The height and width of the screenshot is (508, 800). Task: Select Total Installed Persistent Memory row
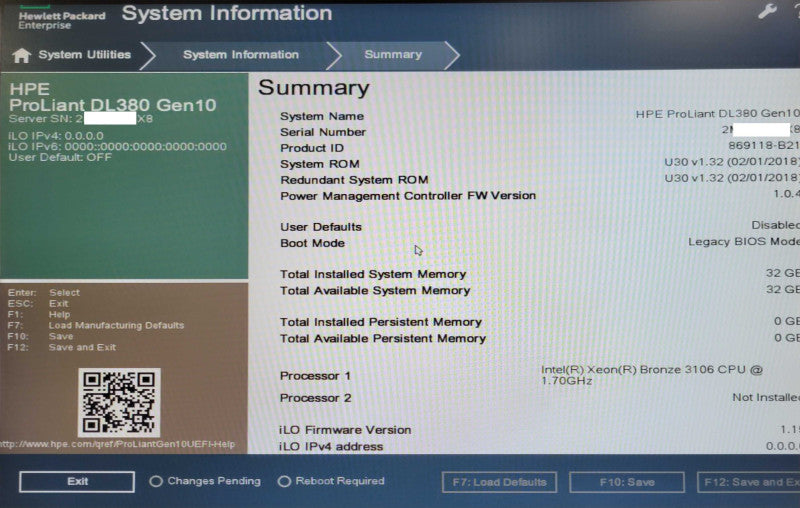[x=539, y=322]
